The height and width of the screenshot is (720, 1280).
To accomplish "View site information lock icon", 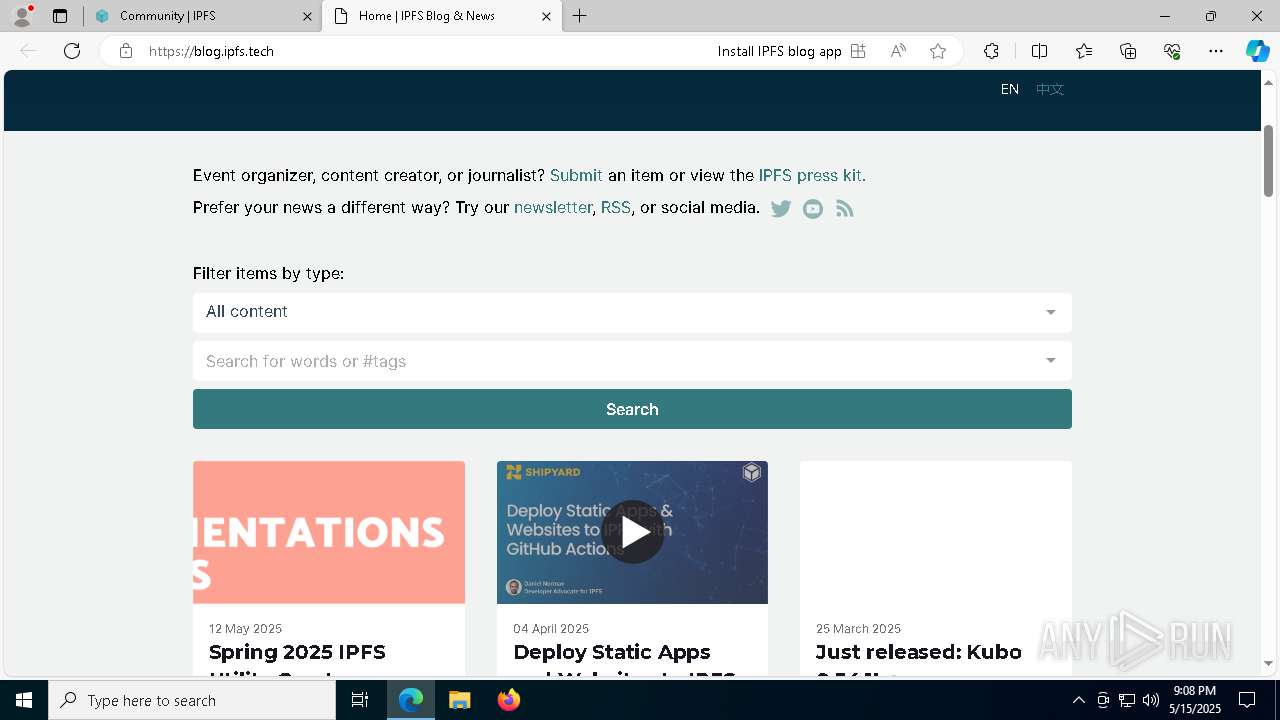I will [126, 51].
